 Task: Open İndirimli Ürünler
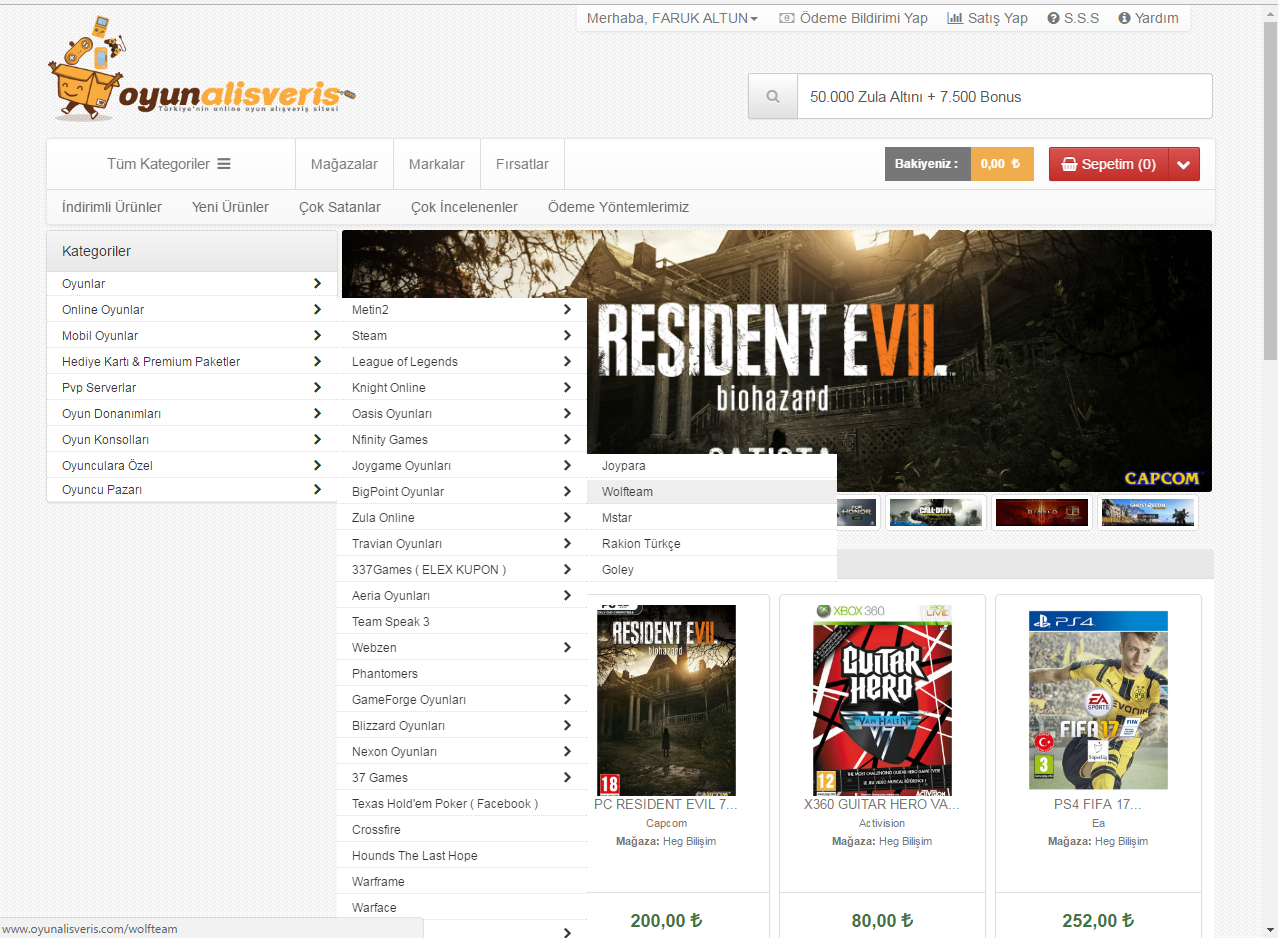(112, 207)
